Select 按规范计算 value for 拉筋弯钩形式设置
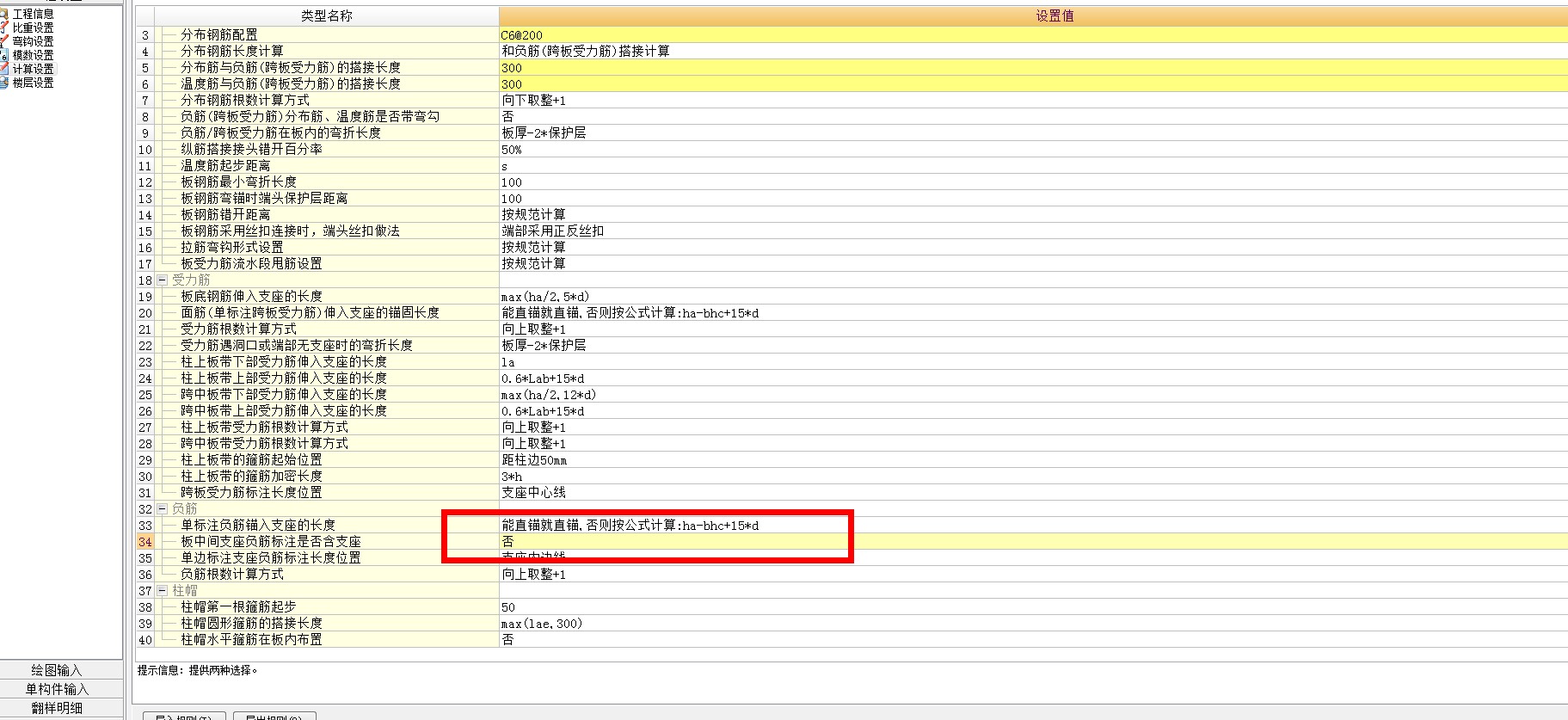Viewport: 1568px width, 720px height. tap(1033, 248)
